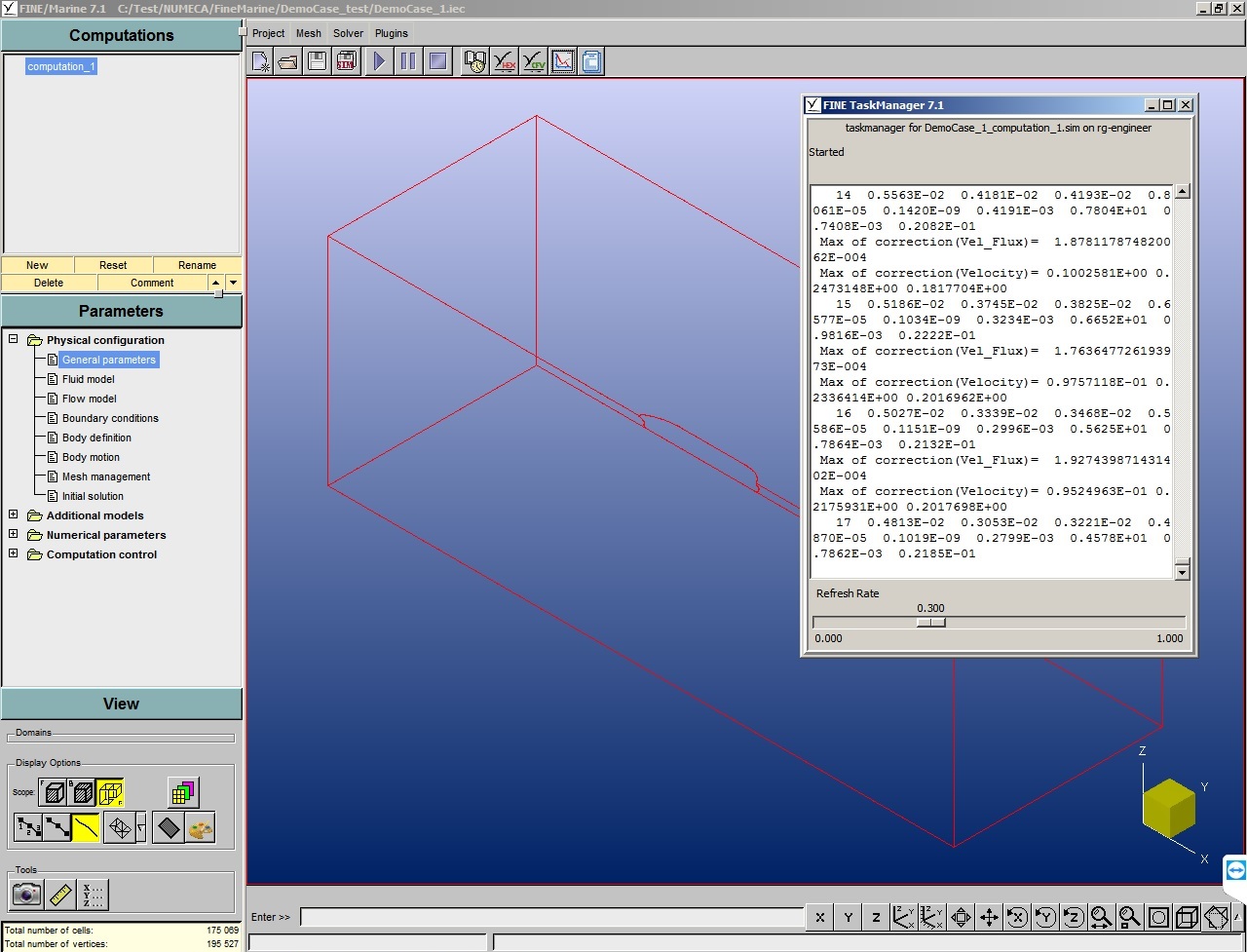The height and width of the screenshot is (952, 1247).
Task: Click the Rename computation button
Action: [197, 265]
